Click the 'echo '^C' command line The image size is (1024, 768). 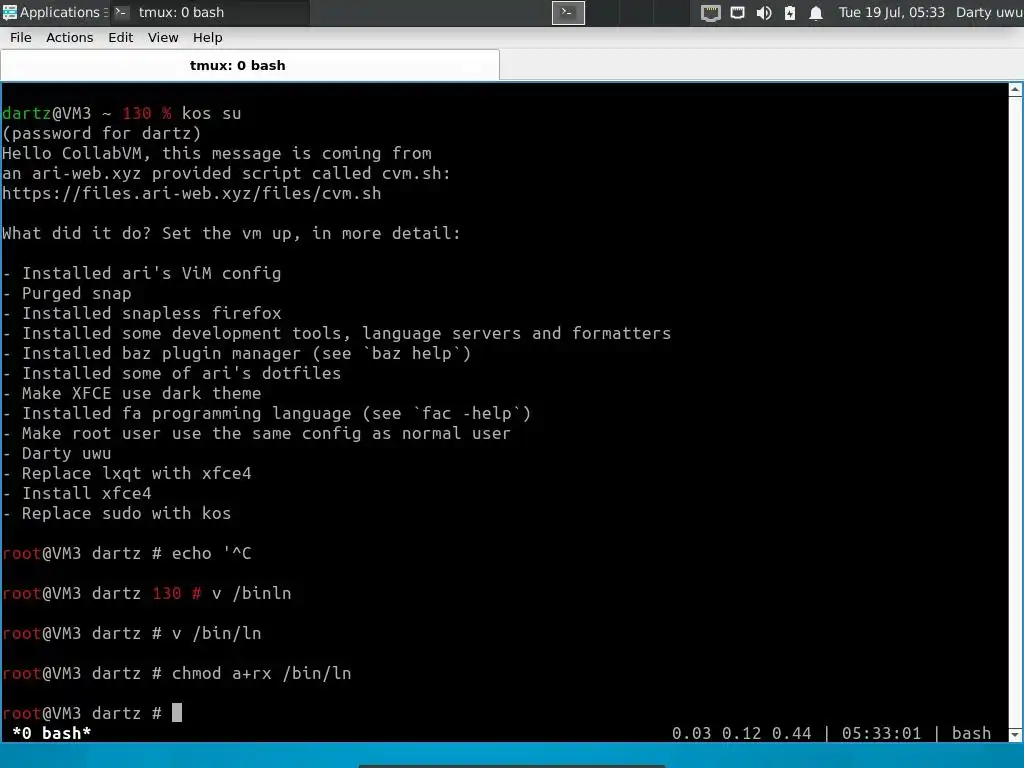pyautogui.click(x=212, y=553)
